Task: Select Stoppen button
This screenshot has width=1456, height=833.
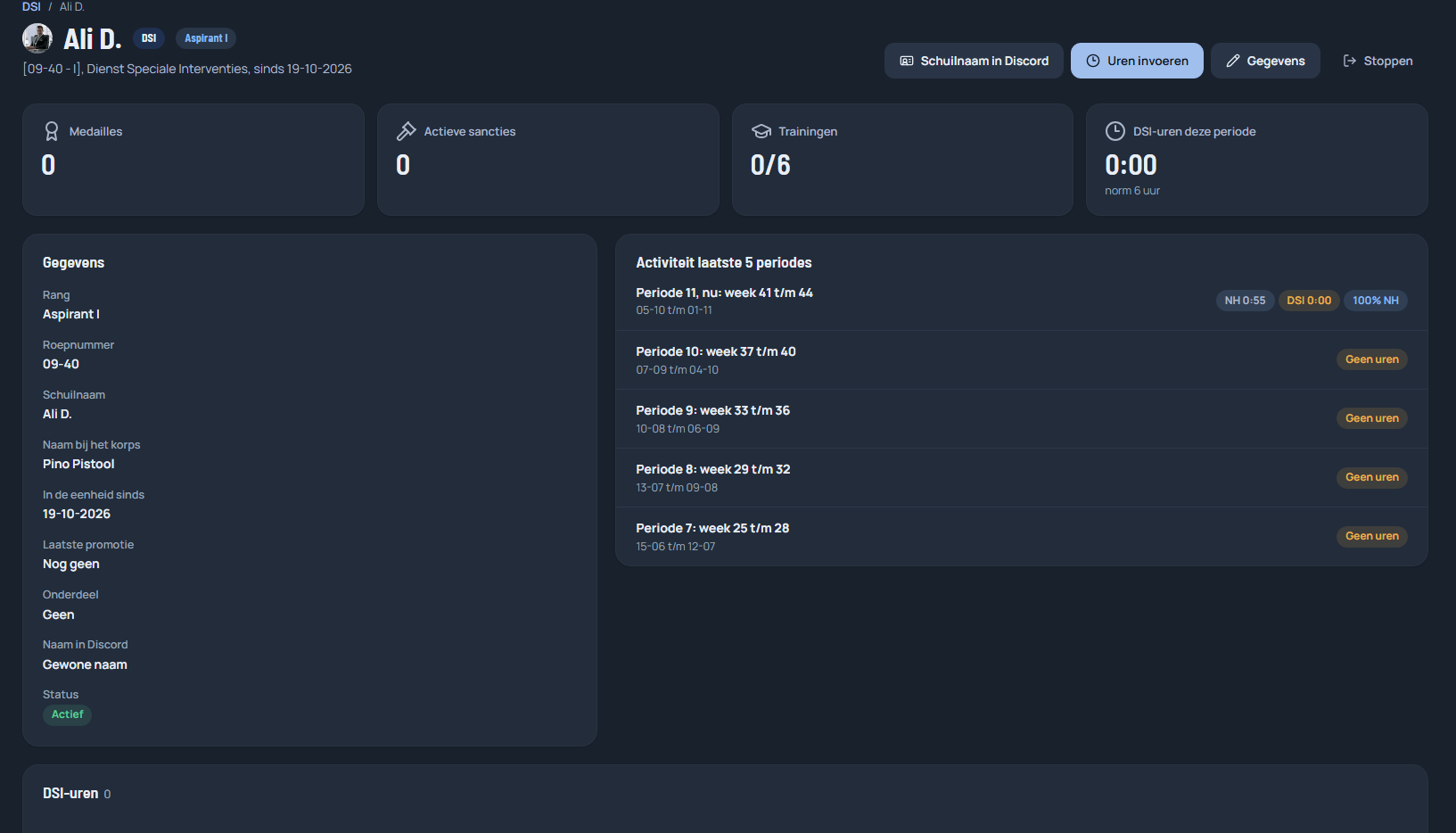Action: point(1378,61)
